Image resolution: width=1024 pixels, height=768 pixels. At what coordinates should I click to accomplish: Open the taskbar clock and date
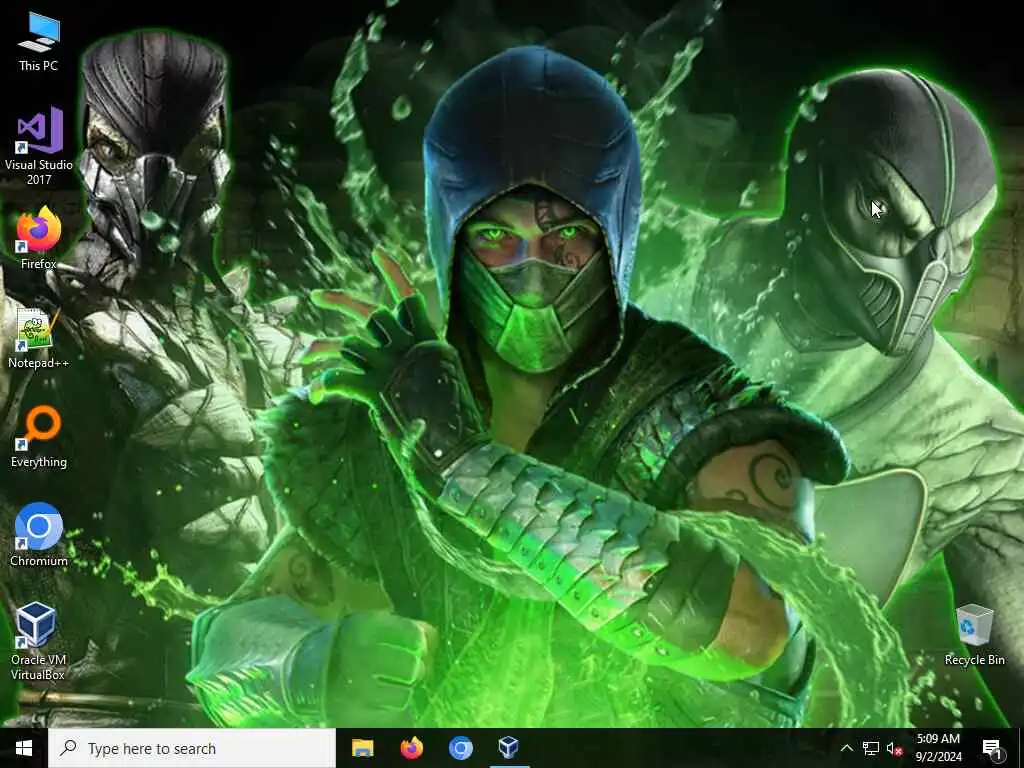938,748
